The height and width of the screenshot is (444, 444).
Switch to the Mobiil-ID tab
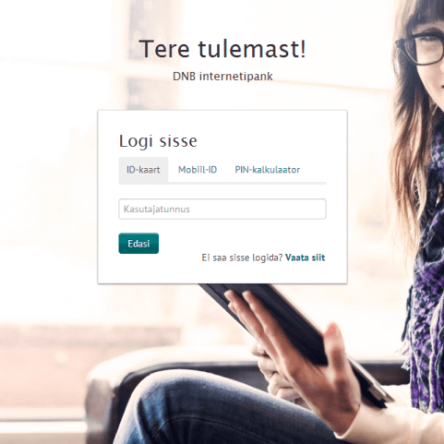tap(197, 170)
